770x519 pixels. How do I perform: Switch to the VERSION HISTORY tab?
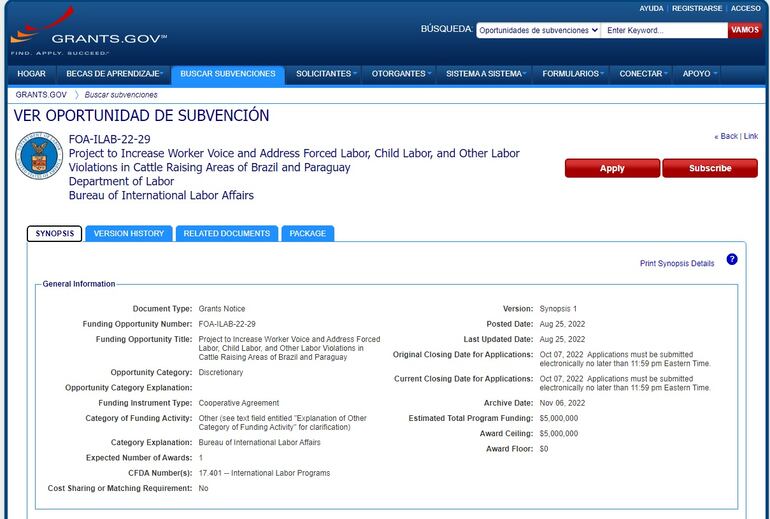(129, 233)
